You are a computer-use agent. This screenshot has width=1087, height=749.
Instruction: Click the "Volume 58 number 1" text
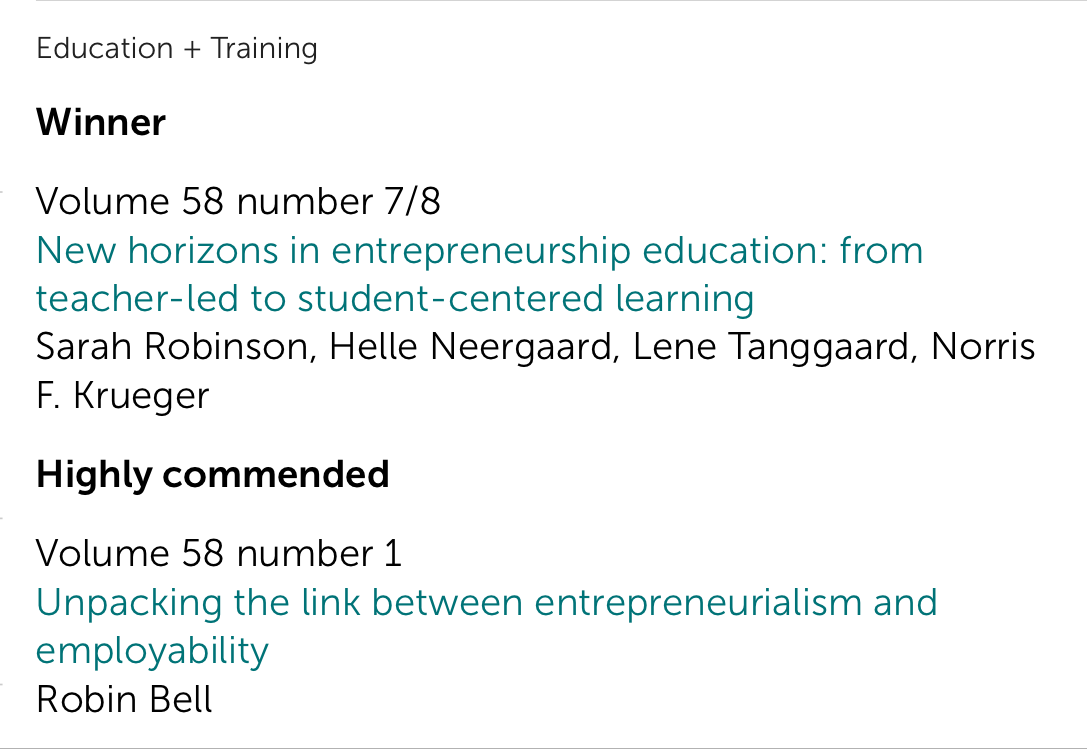(219, 553)
